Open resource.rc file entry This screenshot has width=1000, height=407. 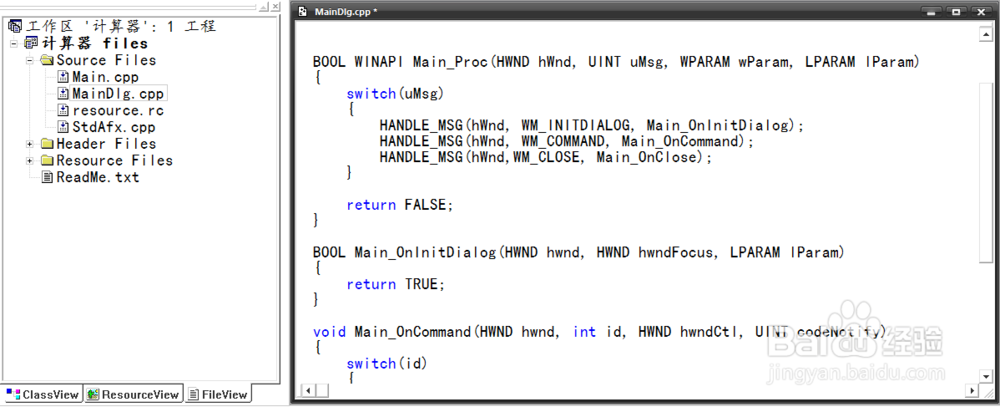pyautogui.click(x=117, y=110)
